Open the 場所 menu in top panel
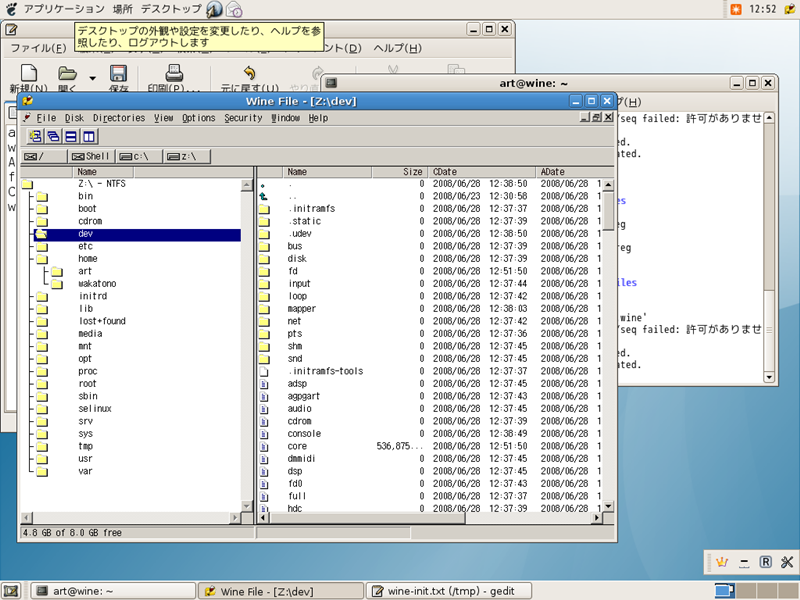 [122, 9]
